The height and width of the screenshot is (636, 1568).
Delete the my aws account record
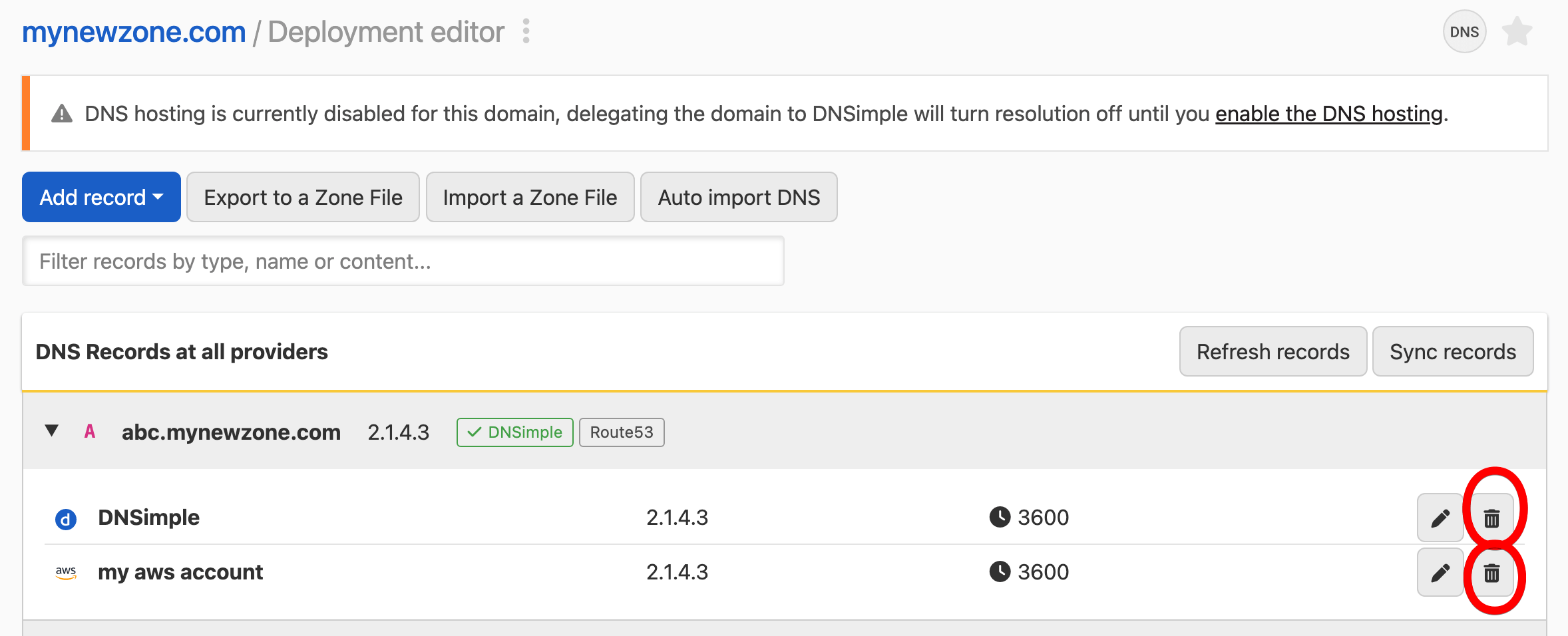pos(1491,572)
